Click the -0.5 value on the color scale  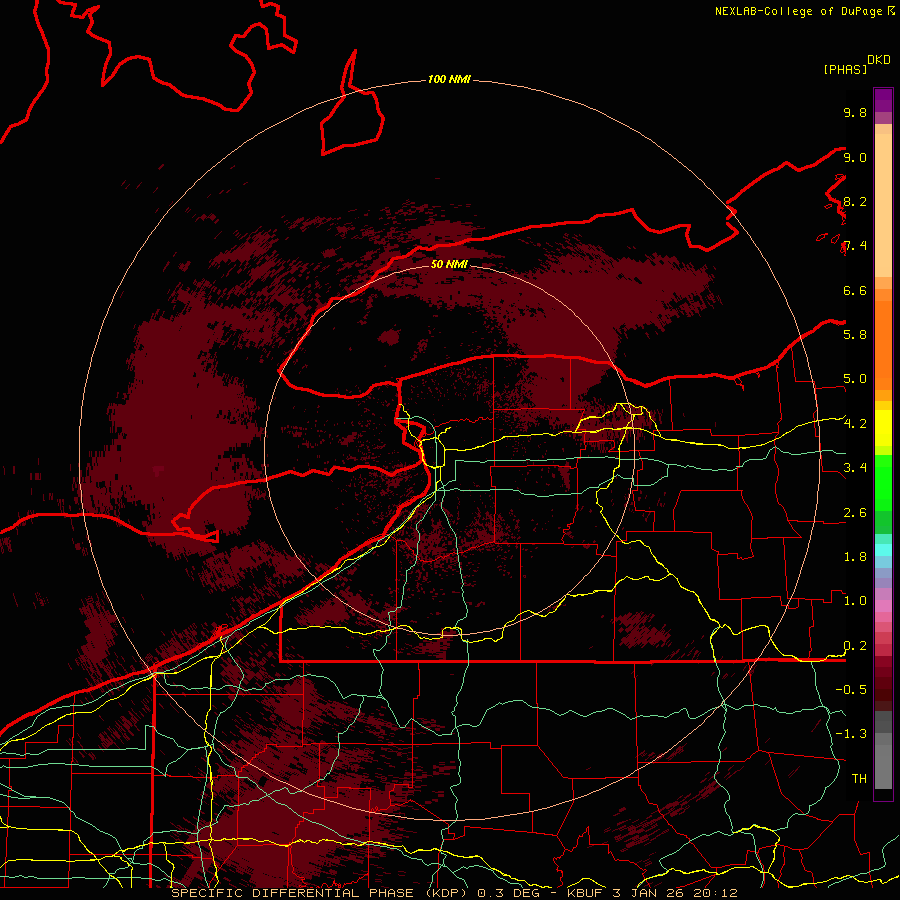(851, 690)
